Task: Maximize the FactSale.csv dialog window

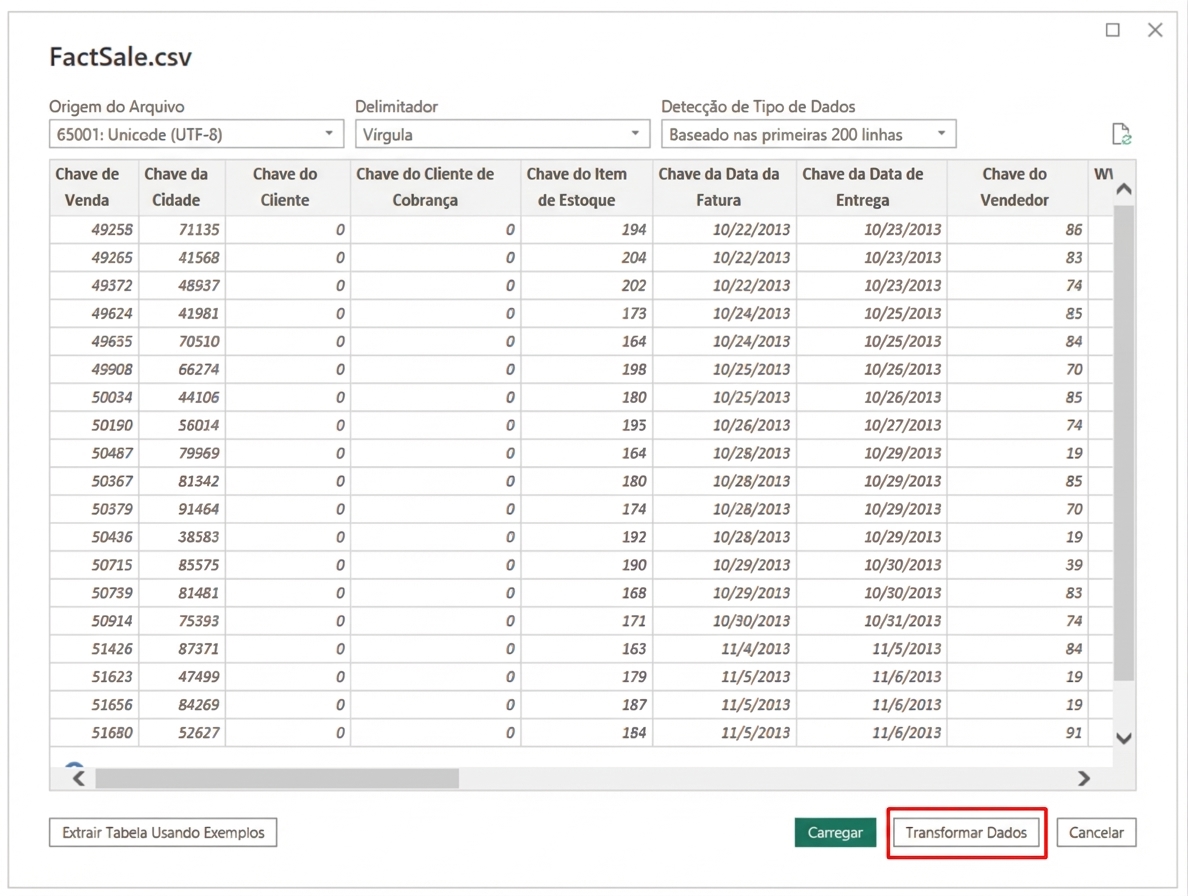Action: (1112, 30)
